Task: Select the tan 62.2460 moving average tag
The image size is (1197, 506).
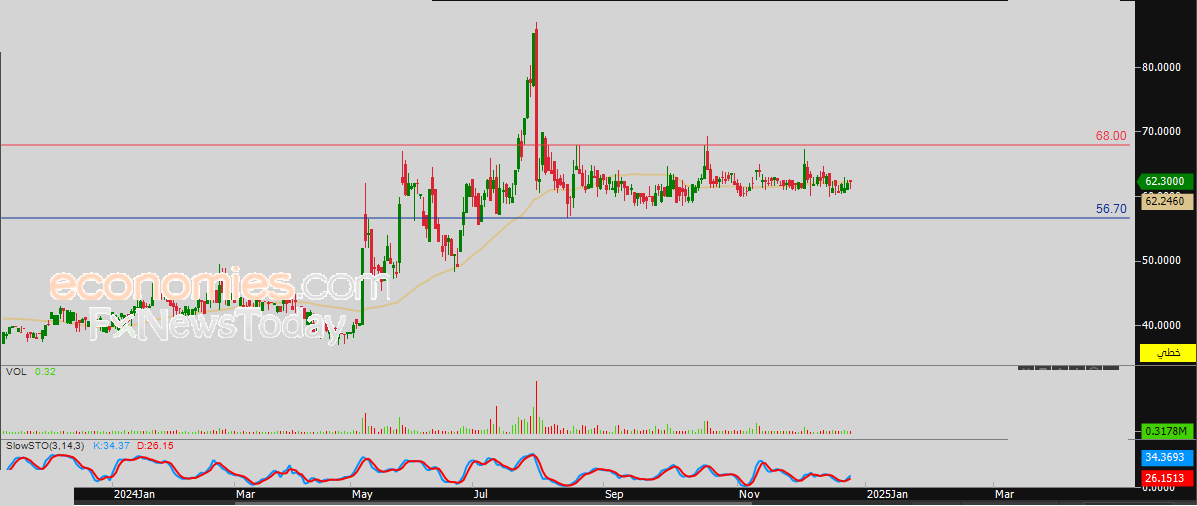Action: pyautogui.click(x=1166, y=201)
